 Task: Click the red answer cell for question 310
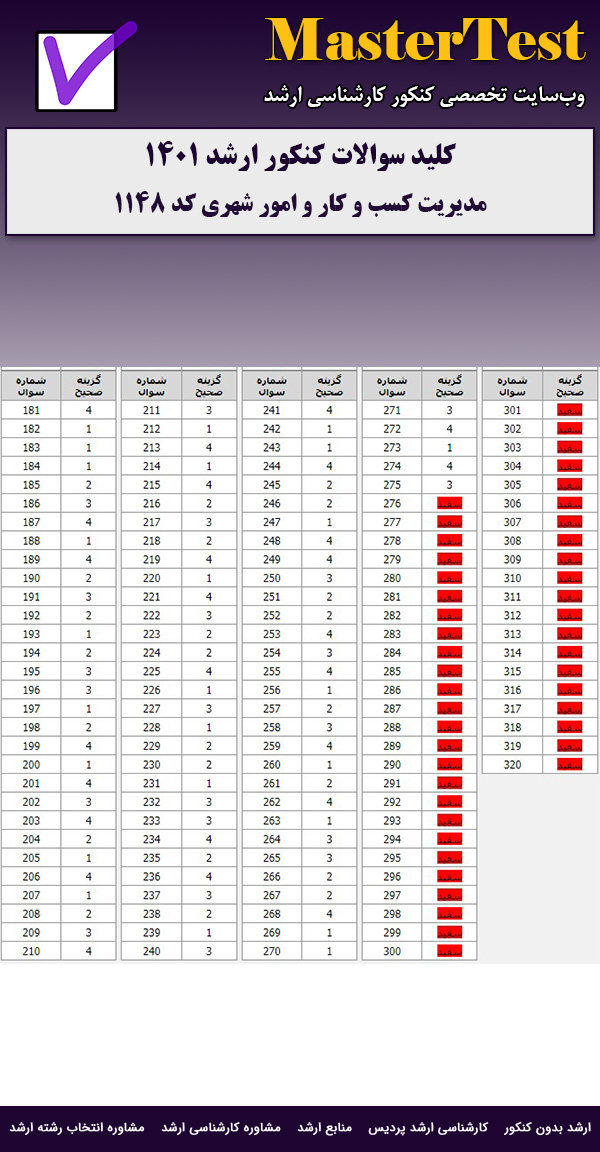[569, 578]
